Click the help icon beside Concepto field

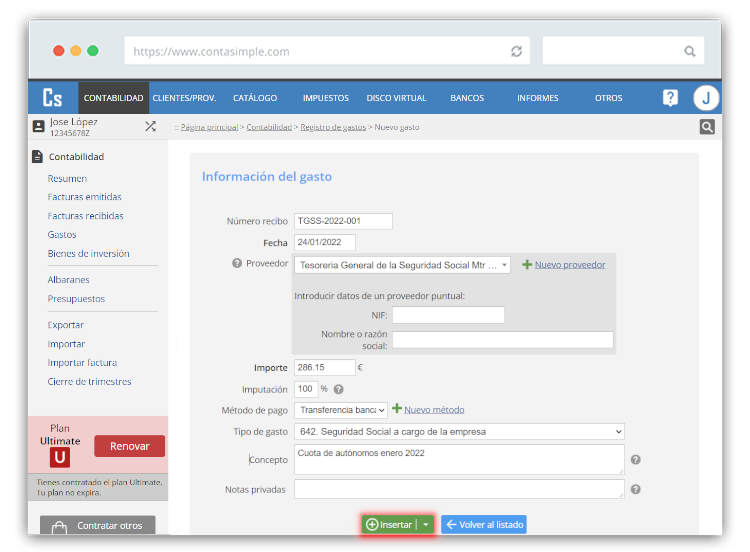(635, 460)
